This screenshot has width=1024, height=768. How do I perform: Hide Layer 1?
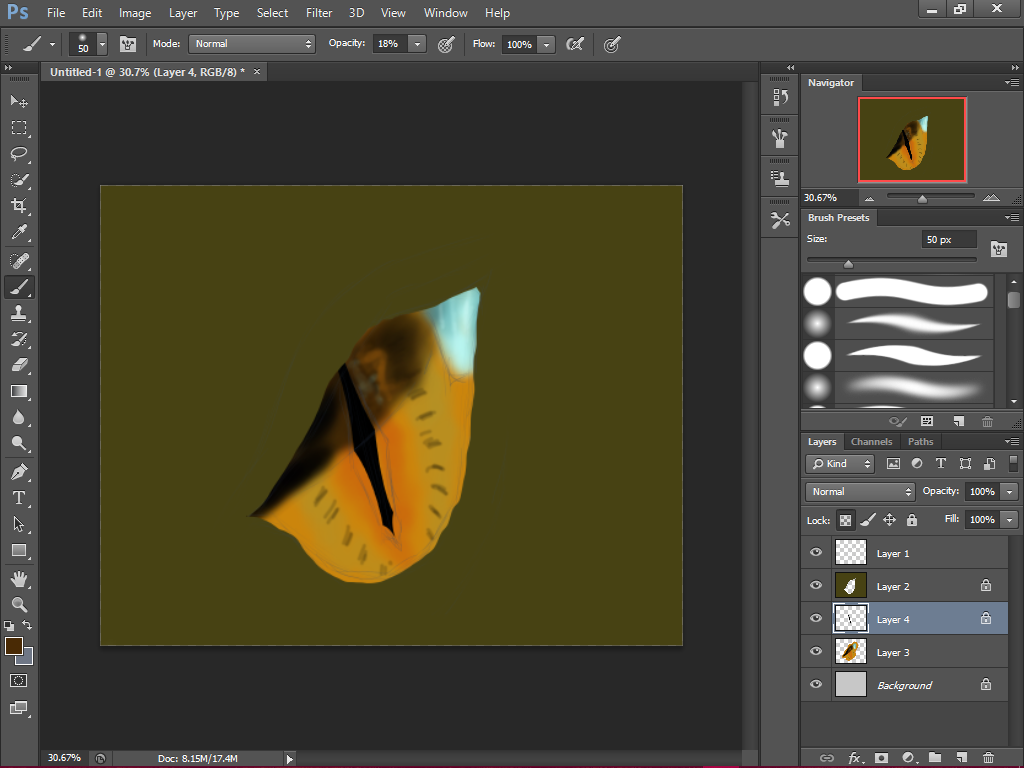click(x=815, y=552)
